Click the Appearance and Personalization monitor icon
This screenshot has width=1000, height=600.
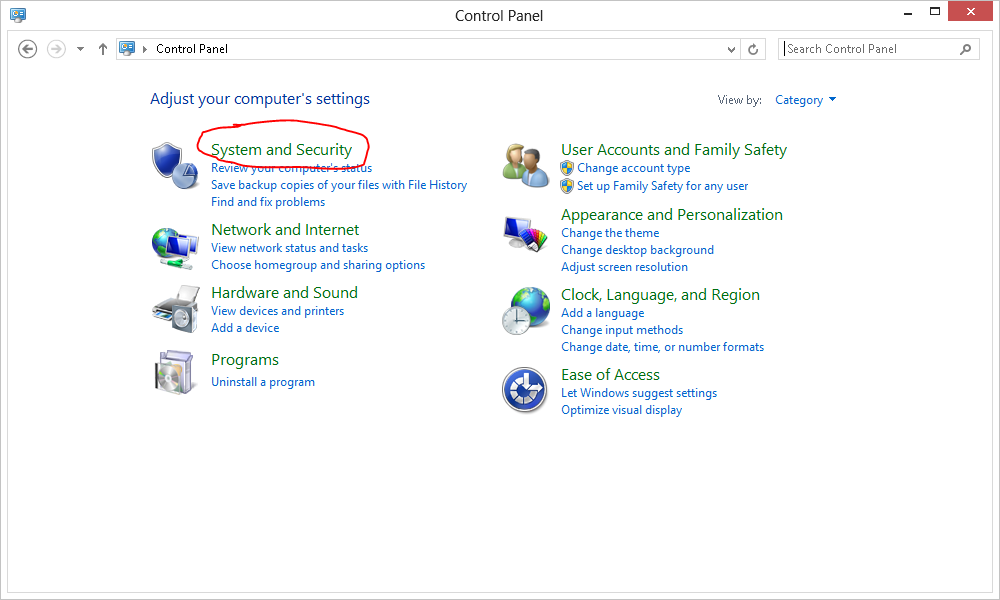[x=526, y=232]
